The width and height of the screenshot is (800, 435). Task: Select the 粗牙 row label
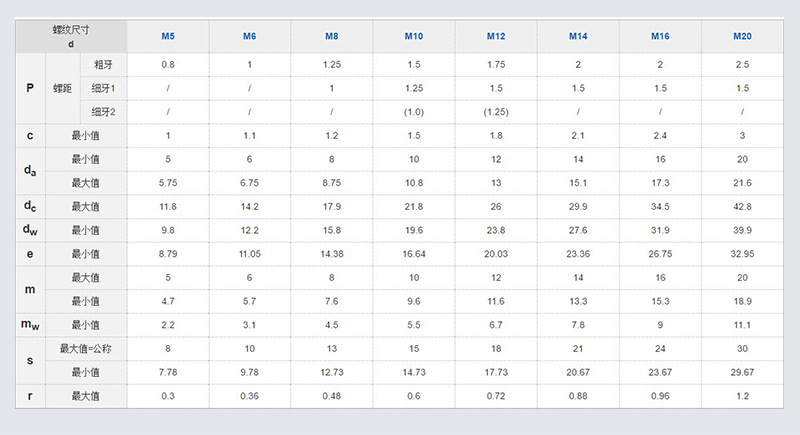click(x=103, y=64)
